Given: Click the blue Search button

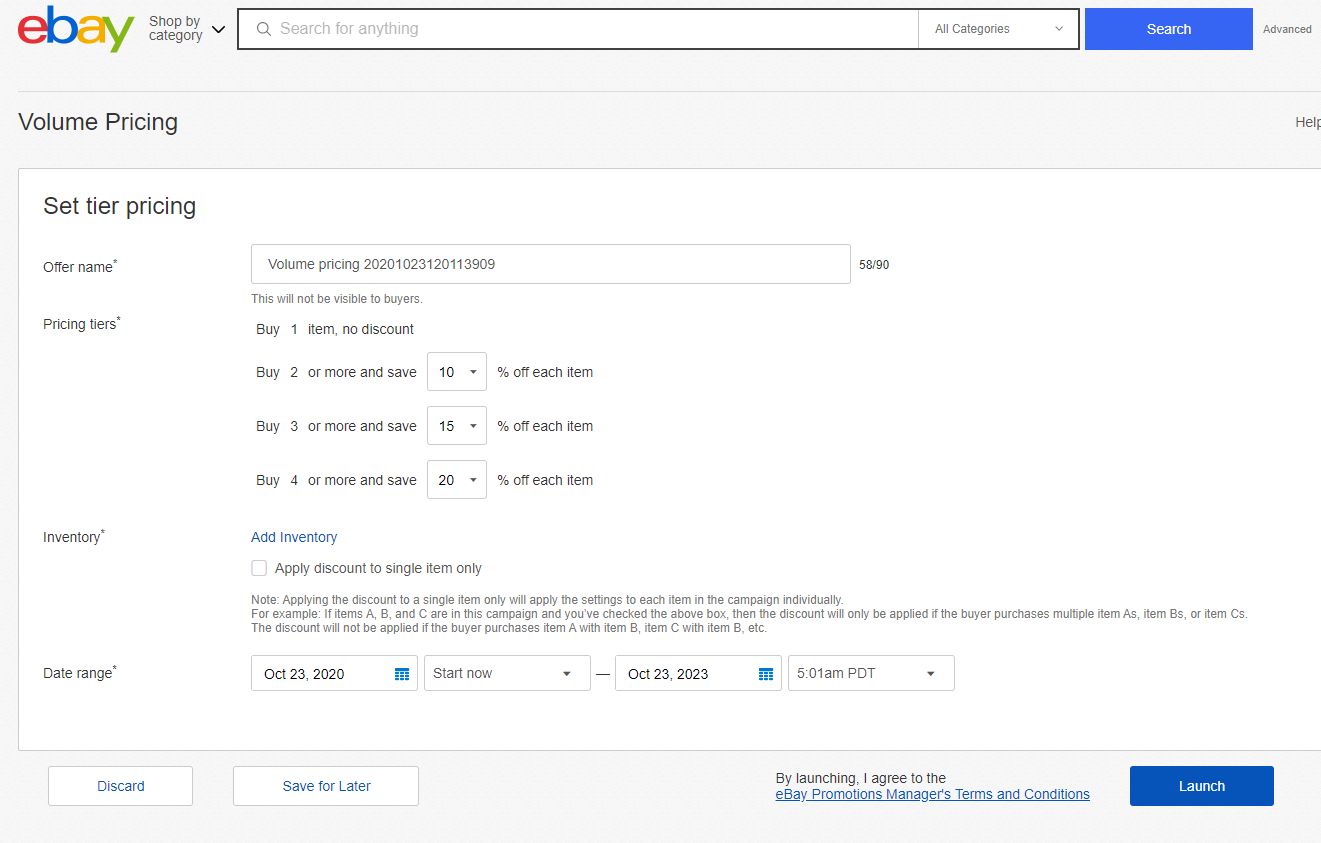Looking at the screenshot, I should click(x=1169, y=29).
